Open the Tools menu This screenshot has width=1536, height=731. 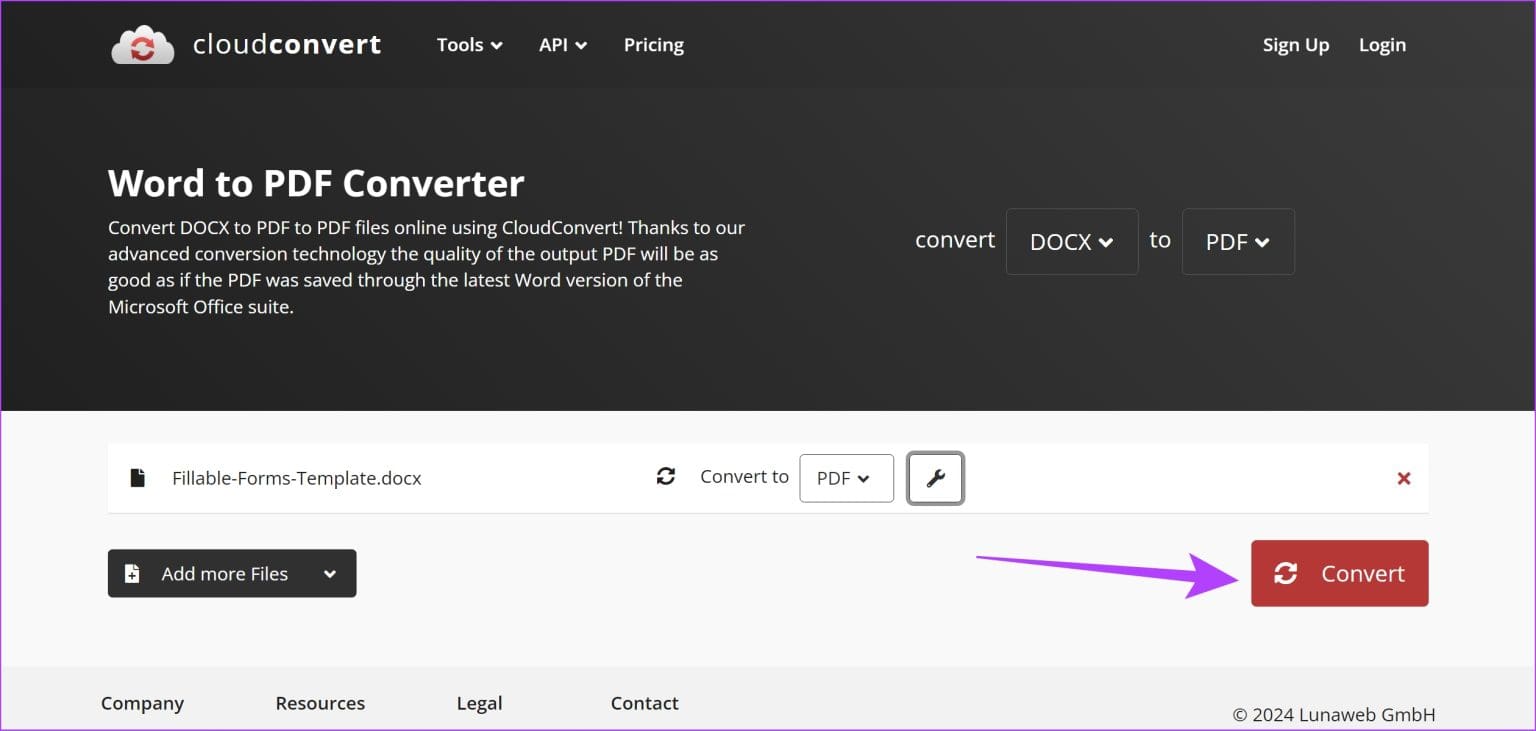pos(468,44)
